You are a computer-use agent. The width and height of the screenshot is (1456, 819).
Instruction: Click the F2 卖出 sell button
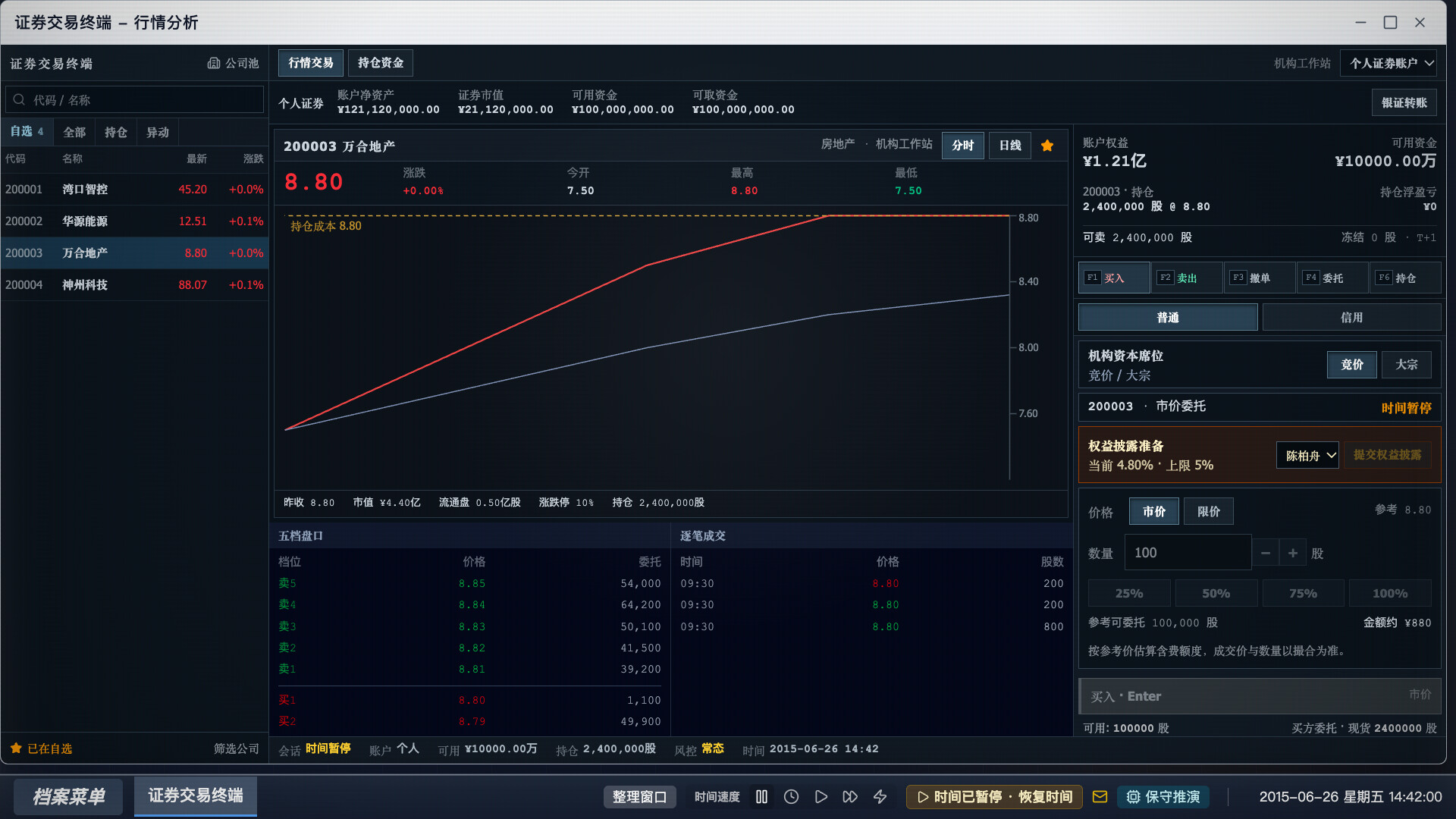[x=1187, y=278]
